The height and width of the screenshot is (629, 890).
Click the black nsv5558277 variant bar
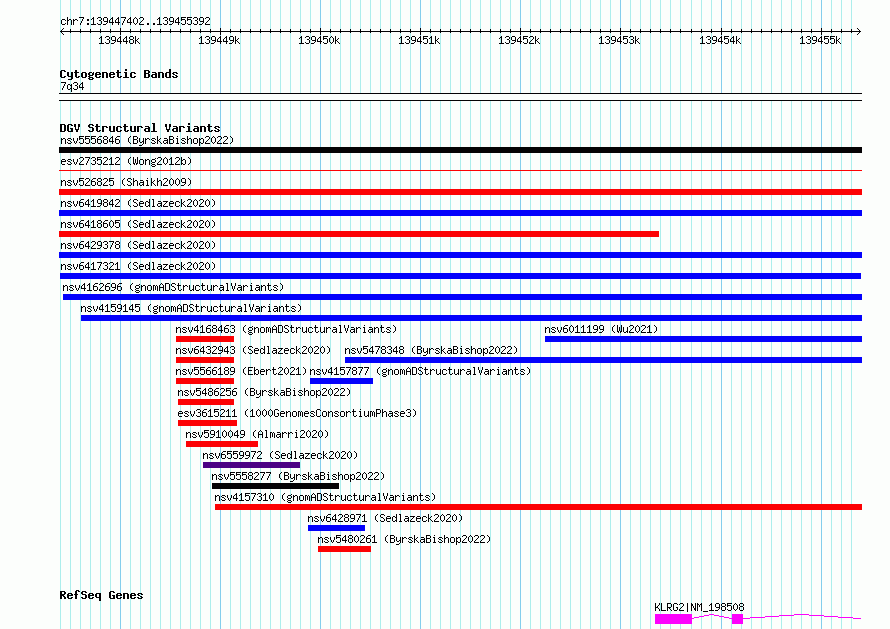coord(275,486)
